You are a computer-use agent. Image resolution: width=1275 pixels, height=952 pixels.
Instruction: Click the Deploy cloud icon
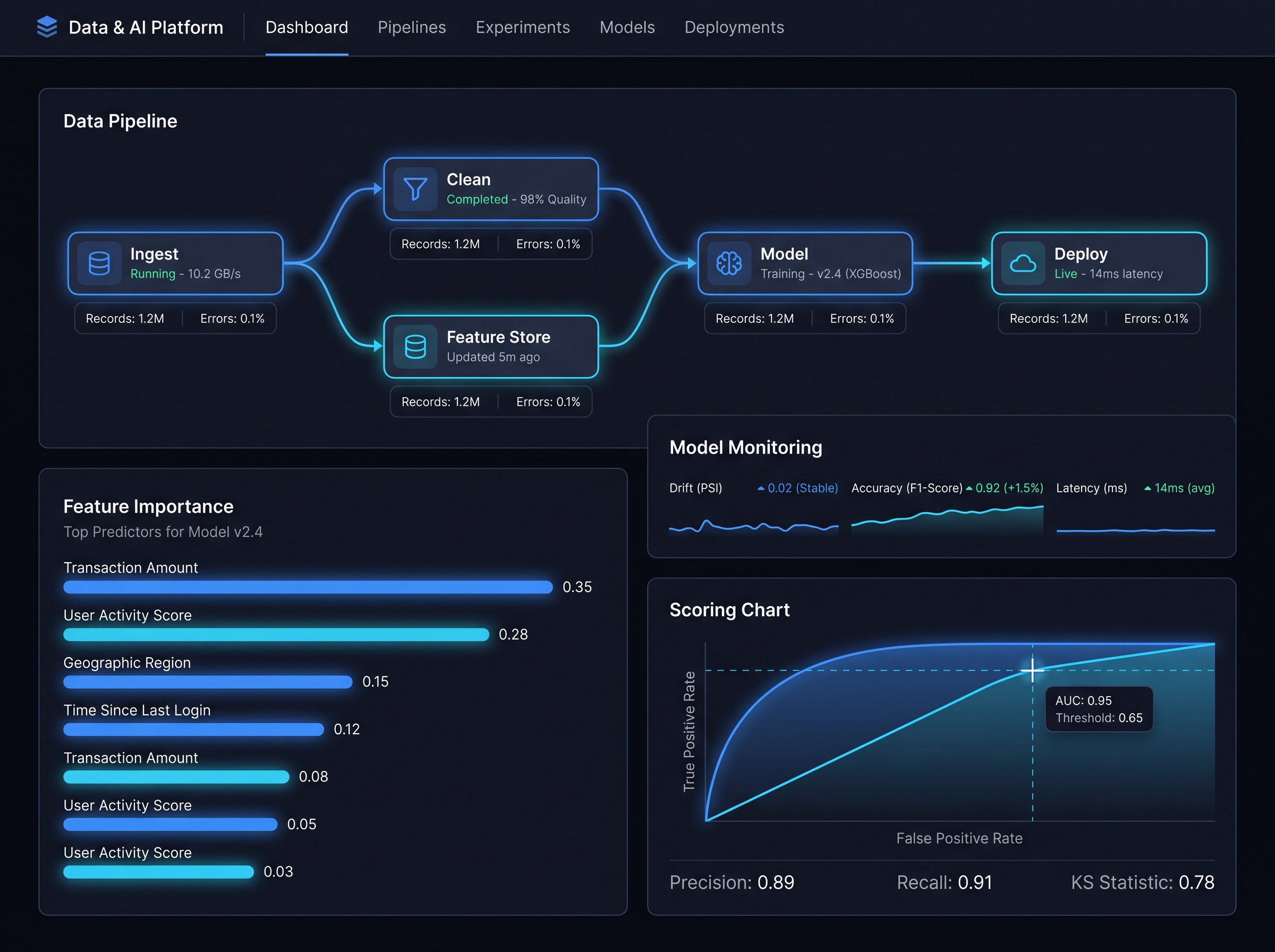pyautogui.click(x=1023, y=263)
